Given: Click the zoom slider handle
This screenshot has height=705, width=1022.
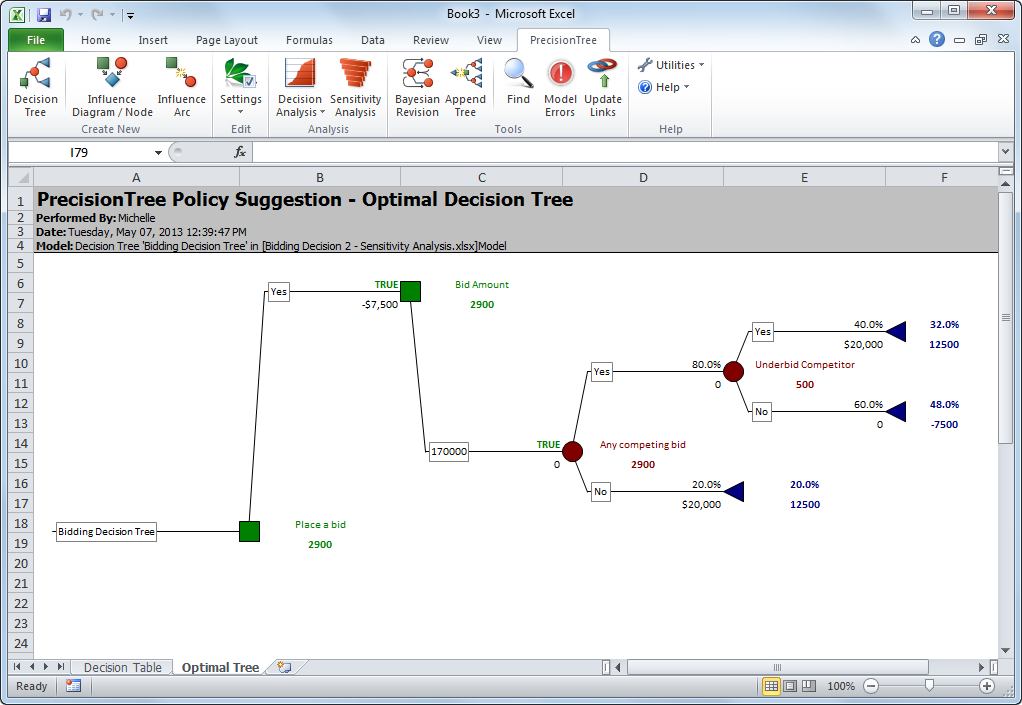Looking at the screenshot, I should point(929,685).
